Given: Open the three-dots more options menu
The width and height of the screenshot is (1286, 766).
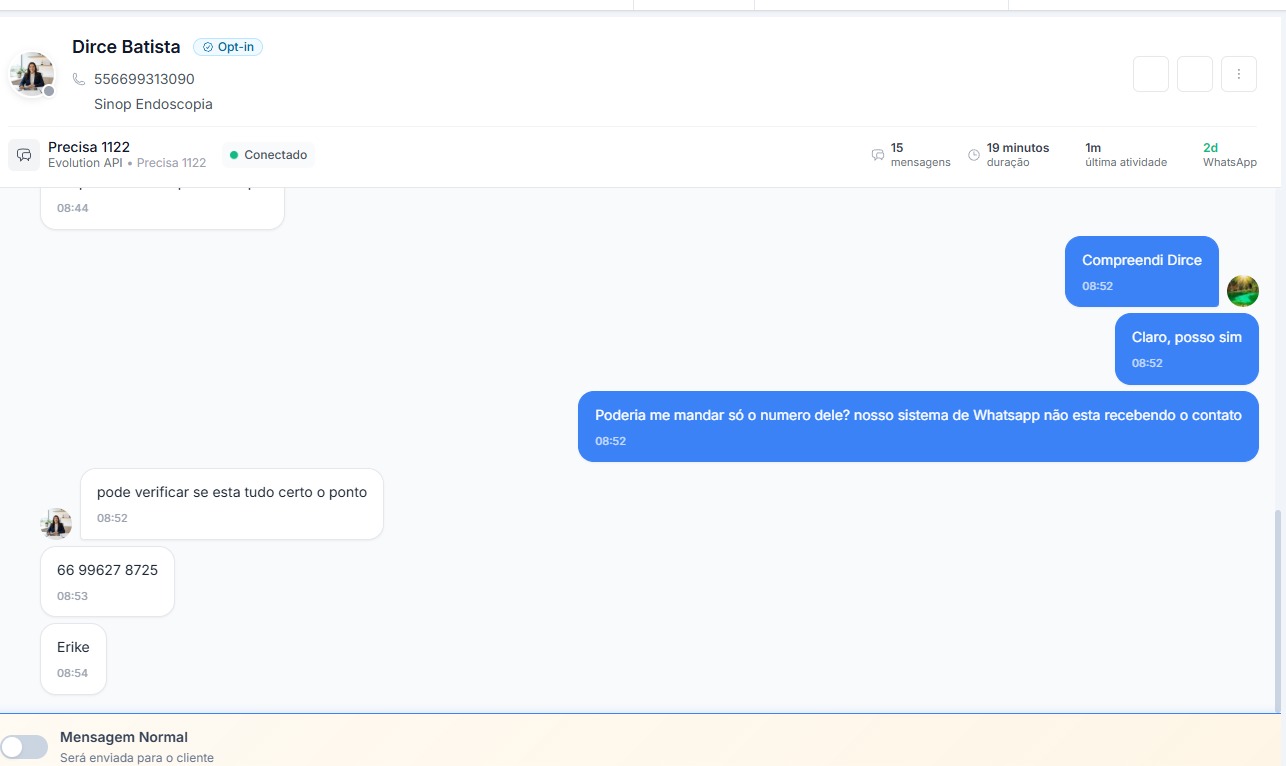Looking at the screenshot, I should 1239,74.
